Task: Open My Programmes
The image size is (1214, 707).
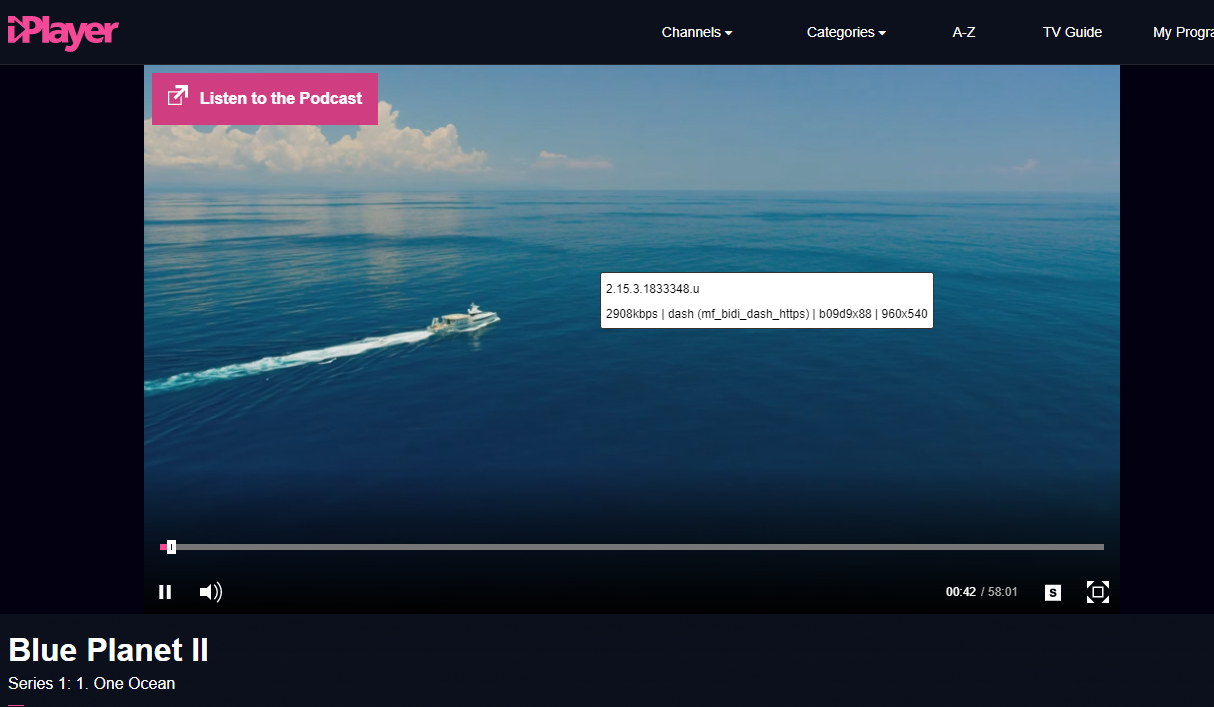Action: pyautogui.click(x=1183, y=32)
